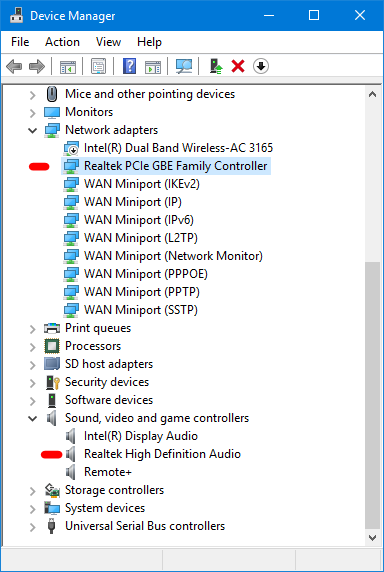Click the vertical scrollbar thumb
The height and width of the screenshot is (572, 384).
pyautogui.click(x=372, y=395)
